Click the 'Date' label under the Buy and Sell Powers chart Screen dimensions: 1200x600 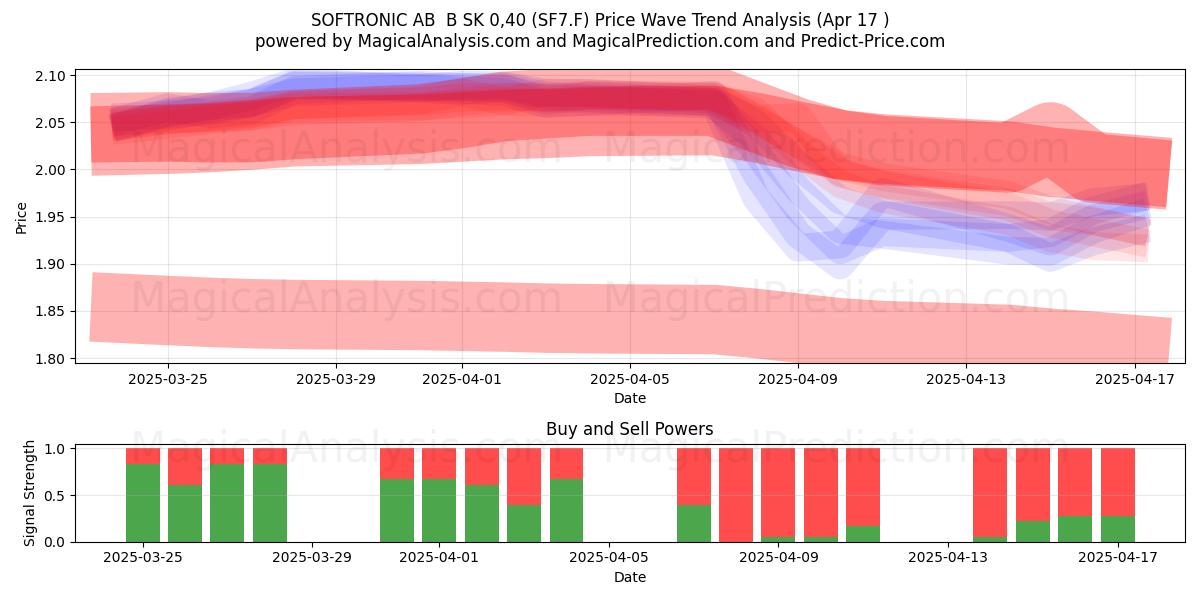pyautogui.click(x=630, y=577)
